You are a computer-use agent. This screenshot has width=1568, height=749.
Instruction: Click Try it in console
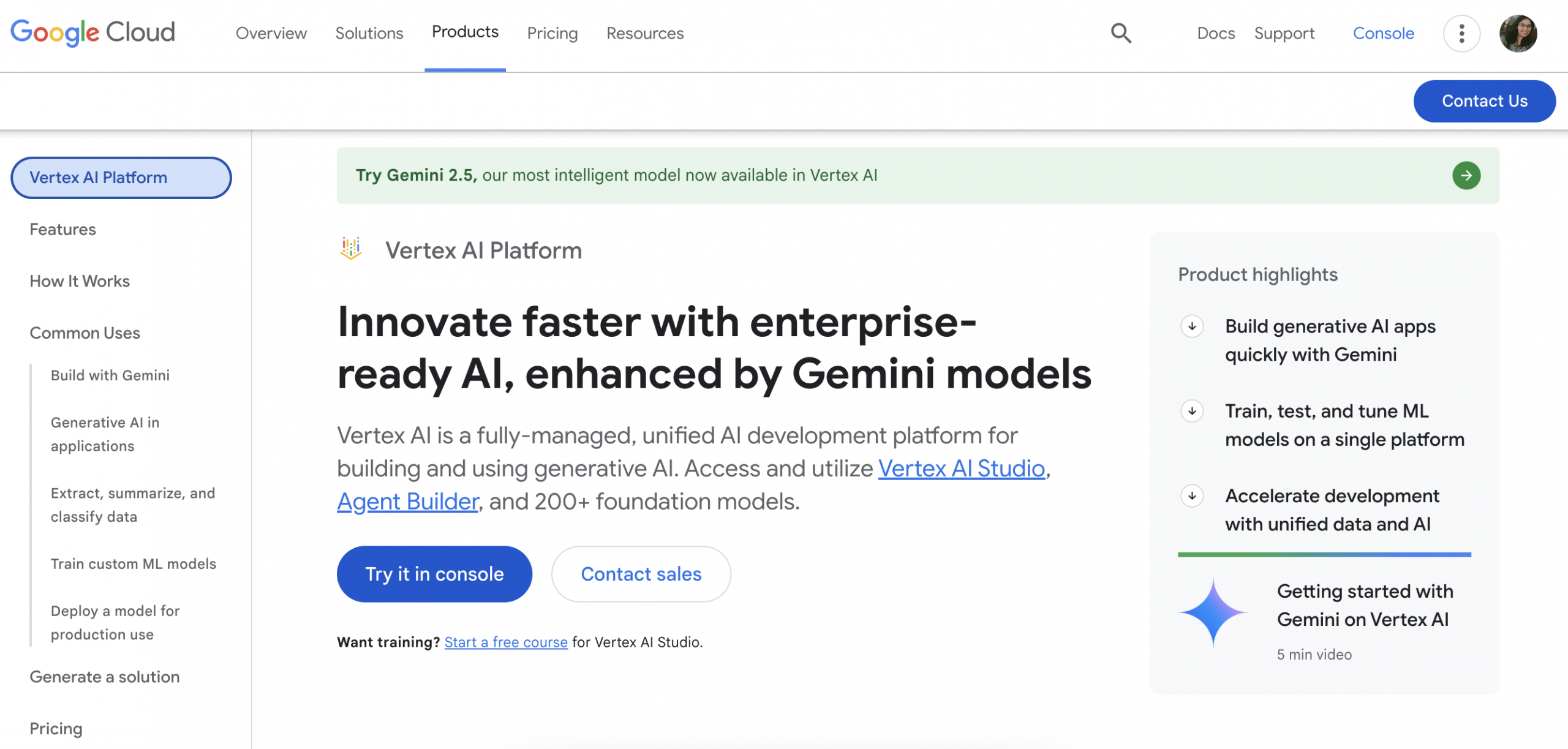(x=434, y=574)
